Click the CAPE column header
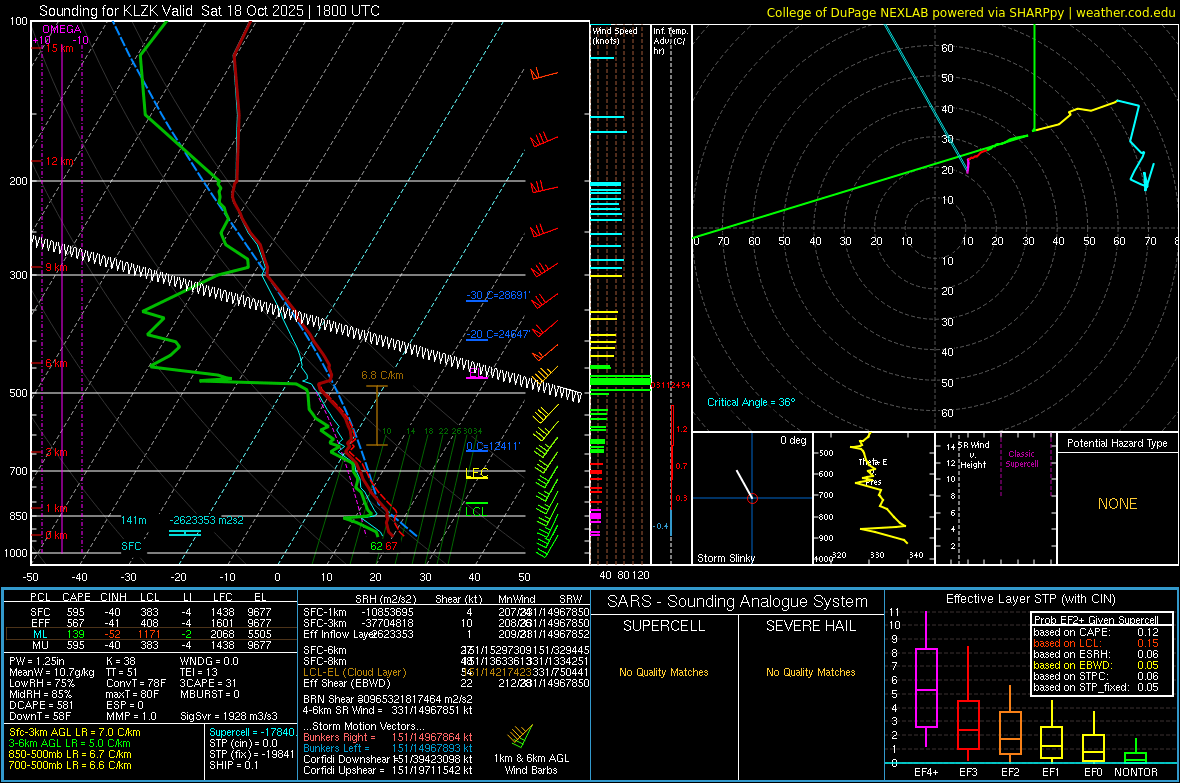Viewport: 1180px width, 783px height. (76, 597)
